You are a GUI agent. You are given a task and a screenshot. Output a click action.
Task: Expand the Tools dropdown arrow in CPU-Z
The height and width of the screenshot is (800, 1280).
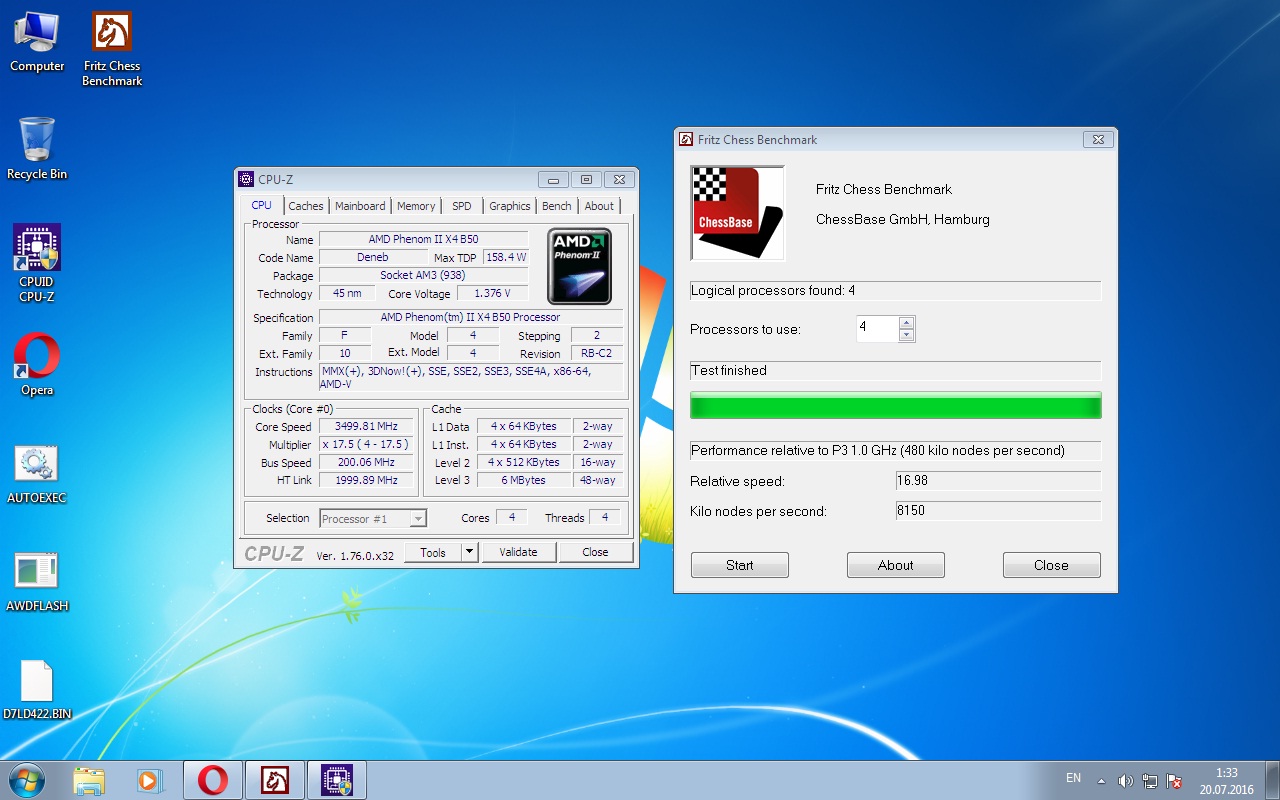point(469,552)
